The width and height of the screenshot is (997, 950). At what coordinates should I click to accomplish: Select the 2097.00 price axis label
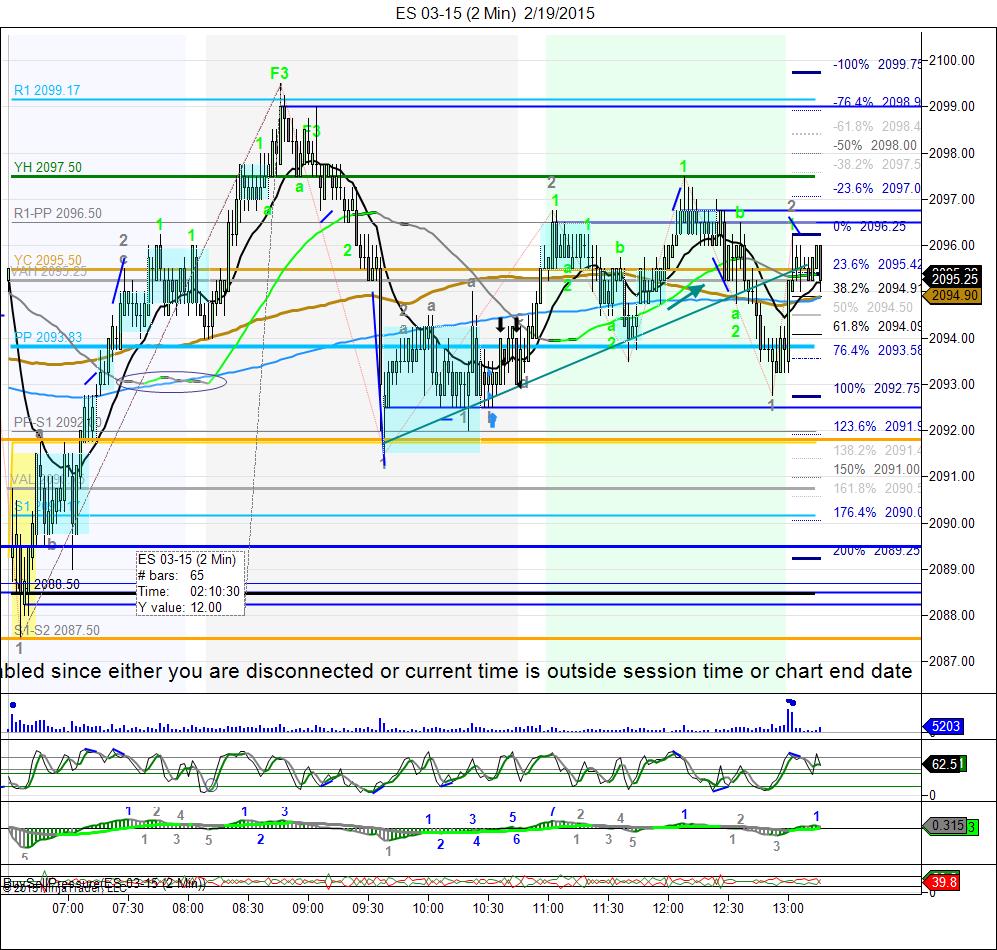tap(952, 199)
